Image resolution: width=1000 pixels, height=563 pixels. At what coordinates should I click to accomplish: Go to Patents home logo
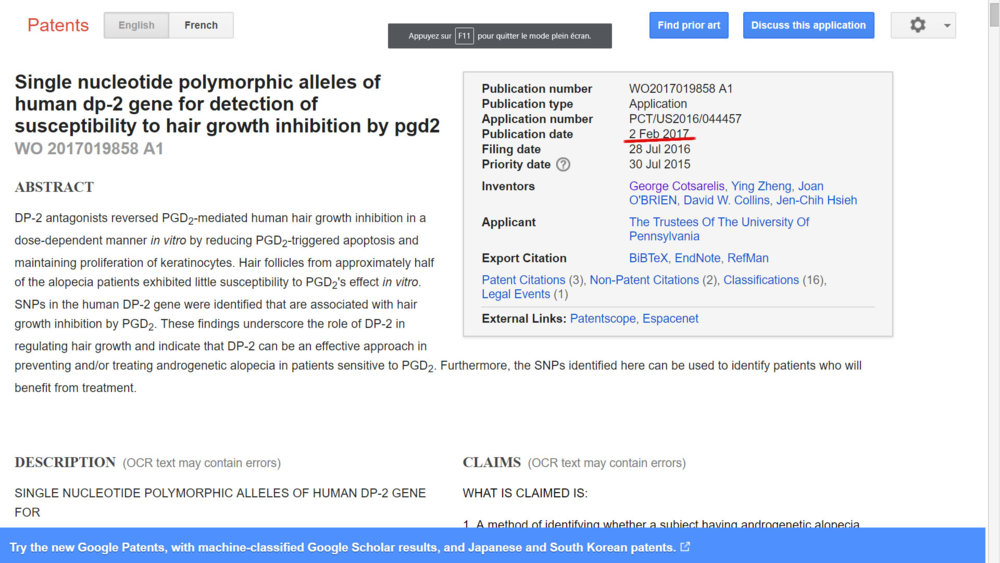pos(58,25)
